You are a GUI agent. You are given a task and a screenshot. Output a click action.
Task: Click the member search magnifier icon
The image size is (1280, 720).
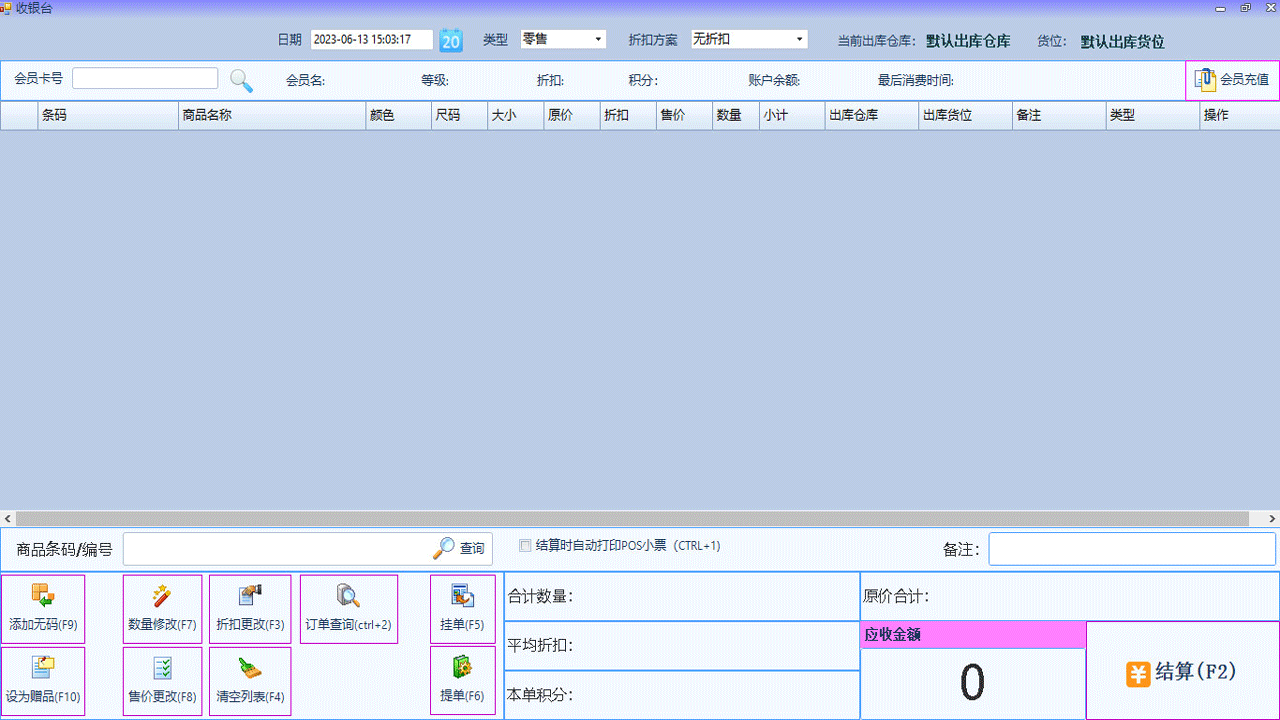(240, 80)
